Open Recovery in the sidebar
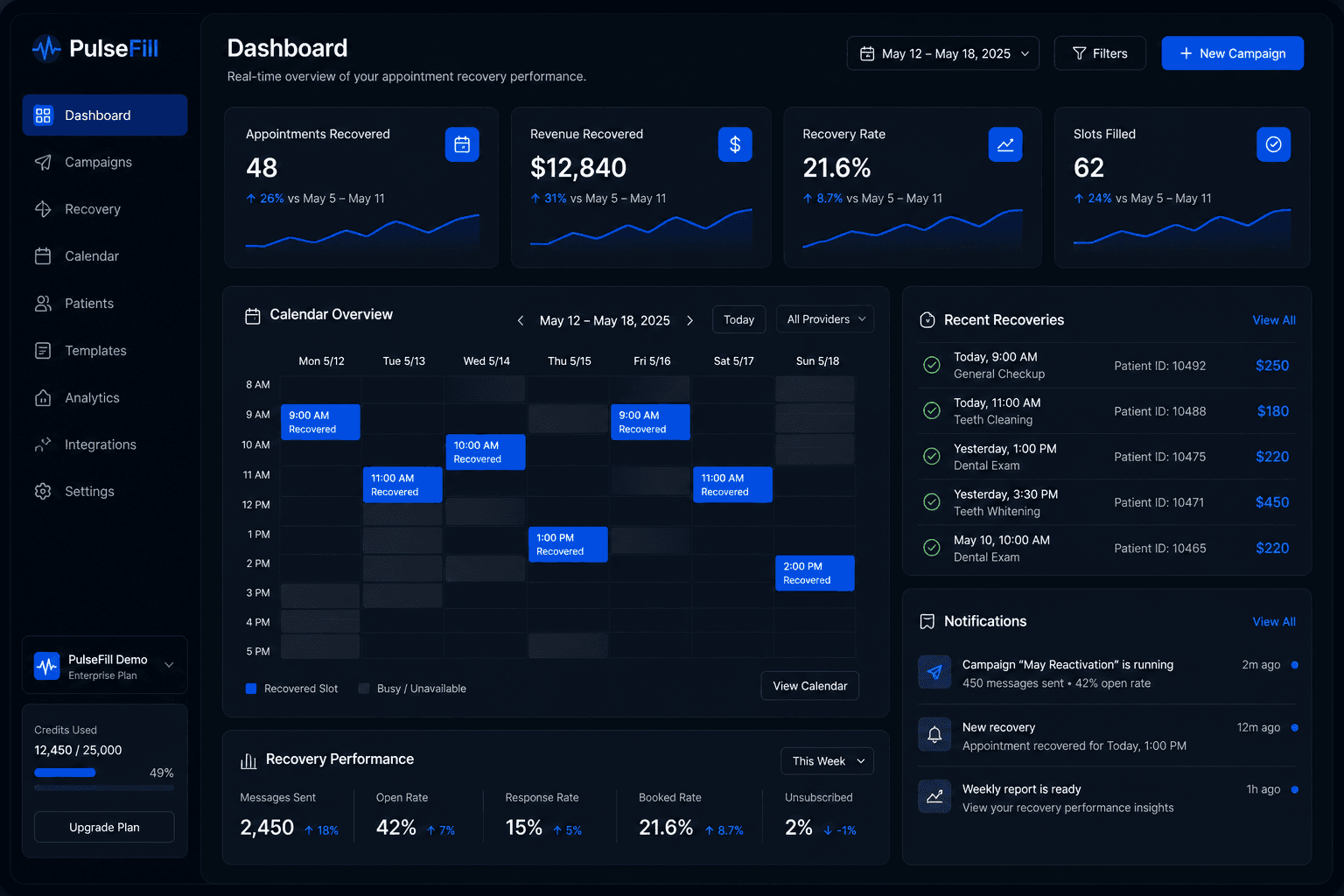This screenshot has height=896, width=1344. [x=105, y=209]
